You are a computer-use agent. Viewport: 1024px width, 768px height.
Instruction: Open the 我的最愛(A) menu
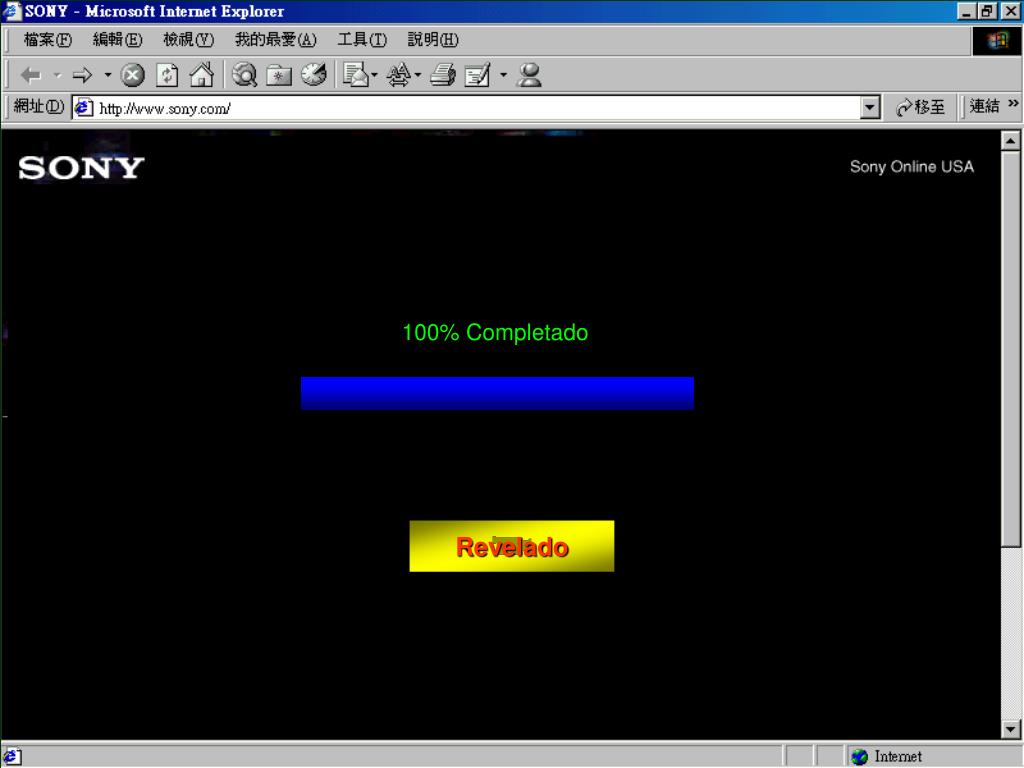pyautogui.click(x=275, y=40)
